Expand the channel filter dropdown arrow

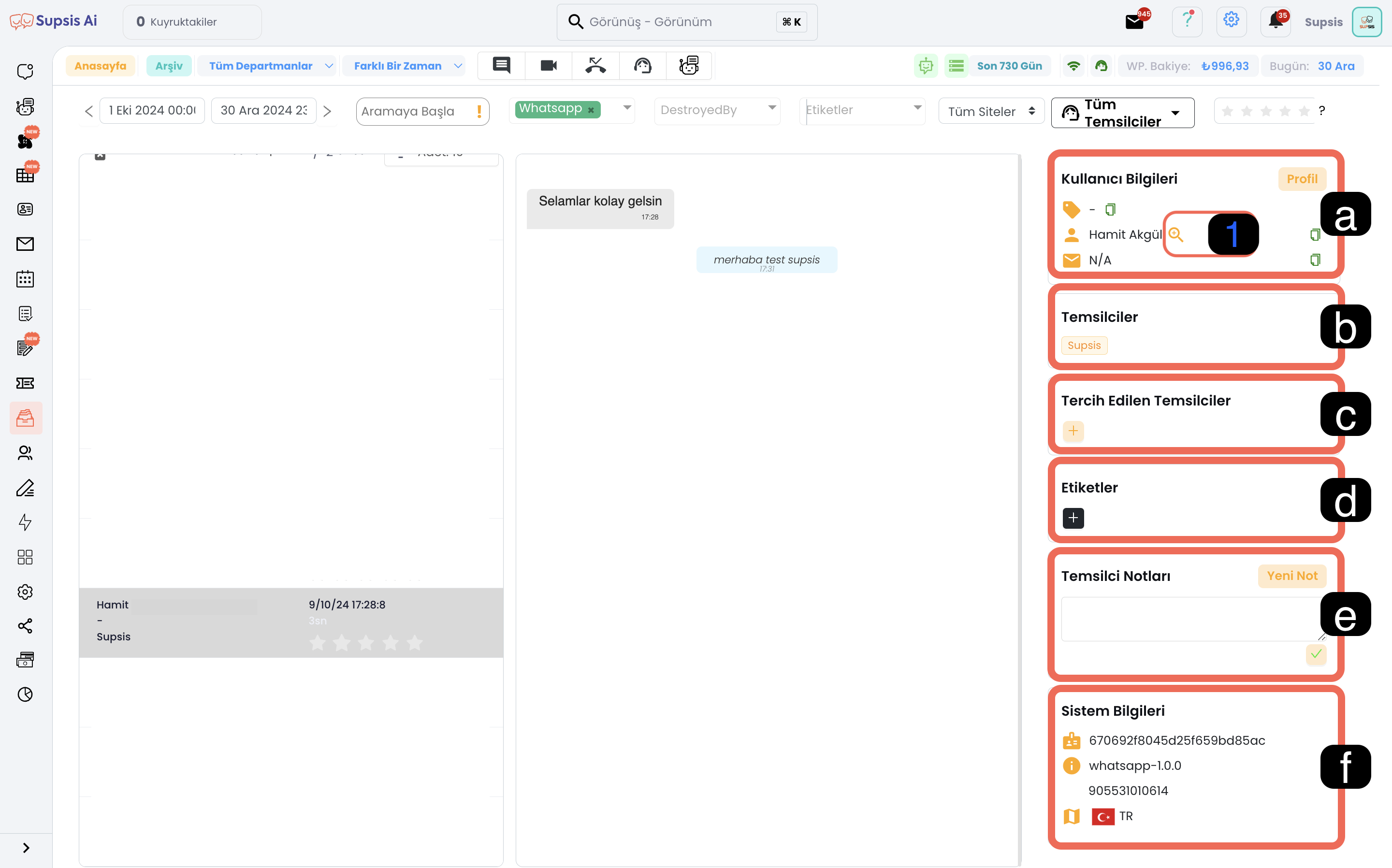pyautogui.click(x=627, y=107)
